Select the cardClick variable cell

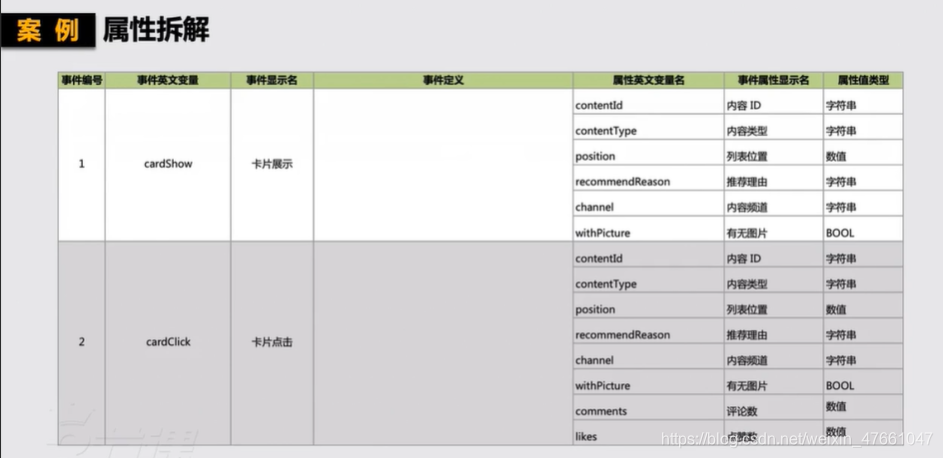tap(168, 342)
